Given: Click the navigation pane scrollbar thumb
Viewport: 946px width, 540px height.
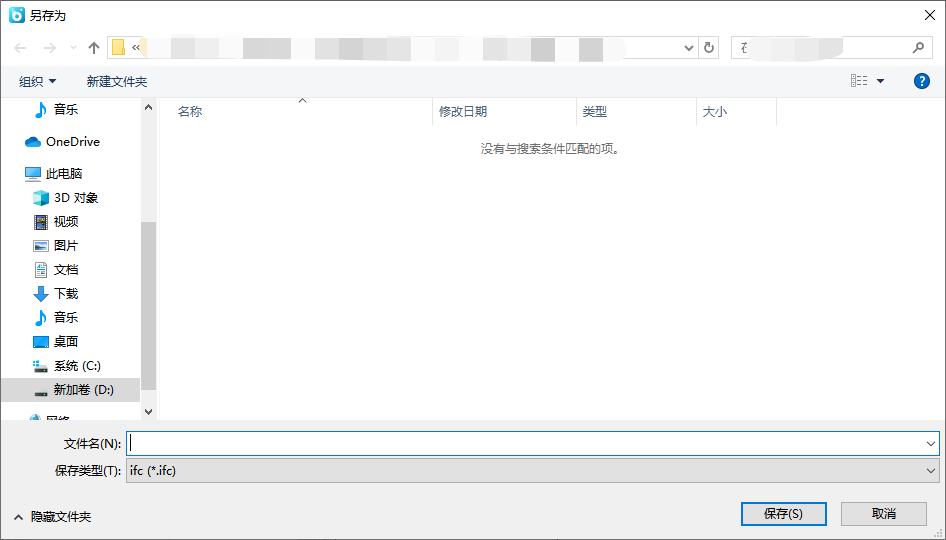Looking at the screenshot, I should pyautogui.click(x=148, y=306).
